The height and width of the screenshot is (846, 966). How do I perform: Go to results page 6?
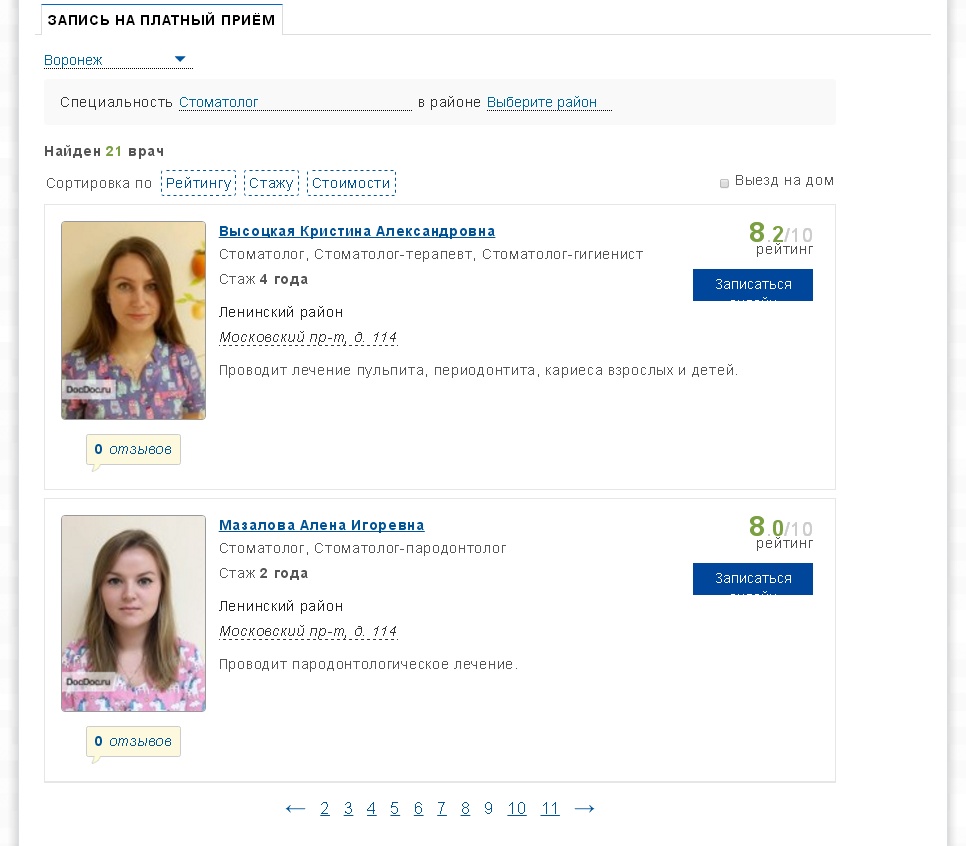(x=418, y=808)
